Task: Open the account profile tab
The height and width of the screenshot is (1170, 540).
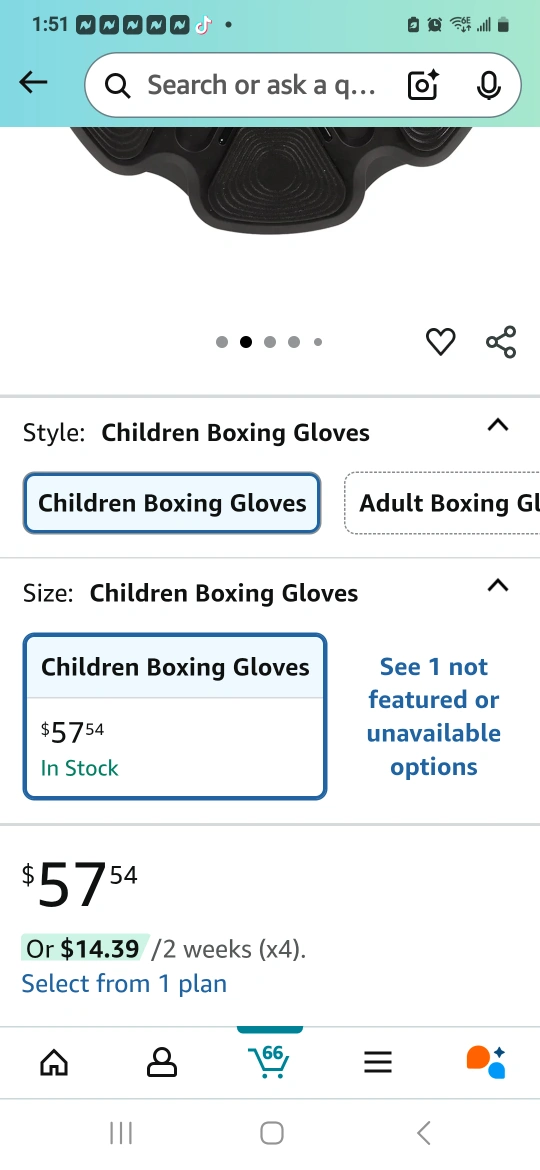Action: pyautogui.click(x=162, y=1062)
